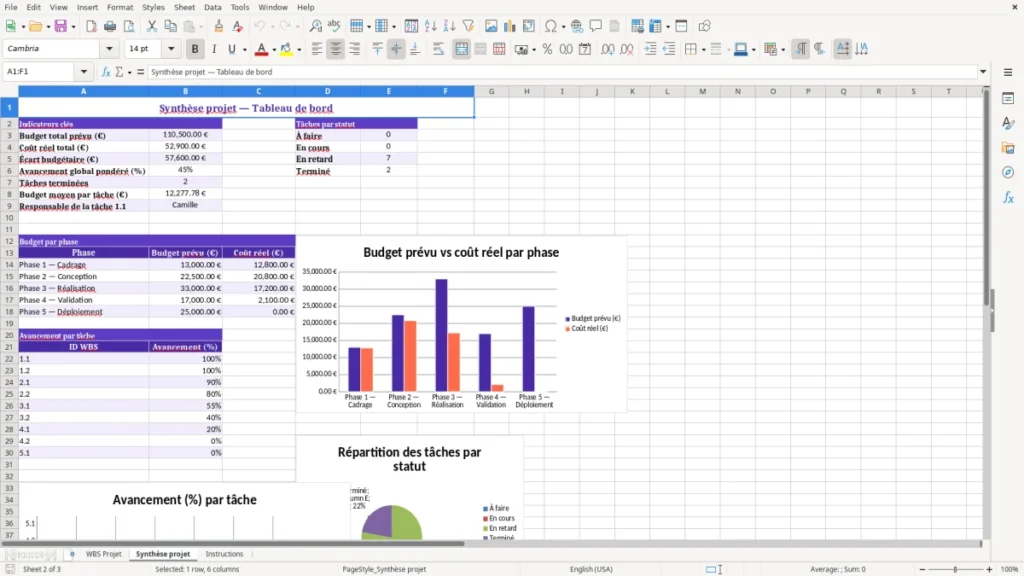Click the zoom in plus button
The width and height of the screenshot is (1024, 576).
point(989,569)
